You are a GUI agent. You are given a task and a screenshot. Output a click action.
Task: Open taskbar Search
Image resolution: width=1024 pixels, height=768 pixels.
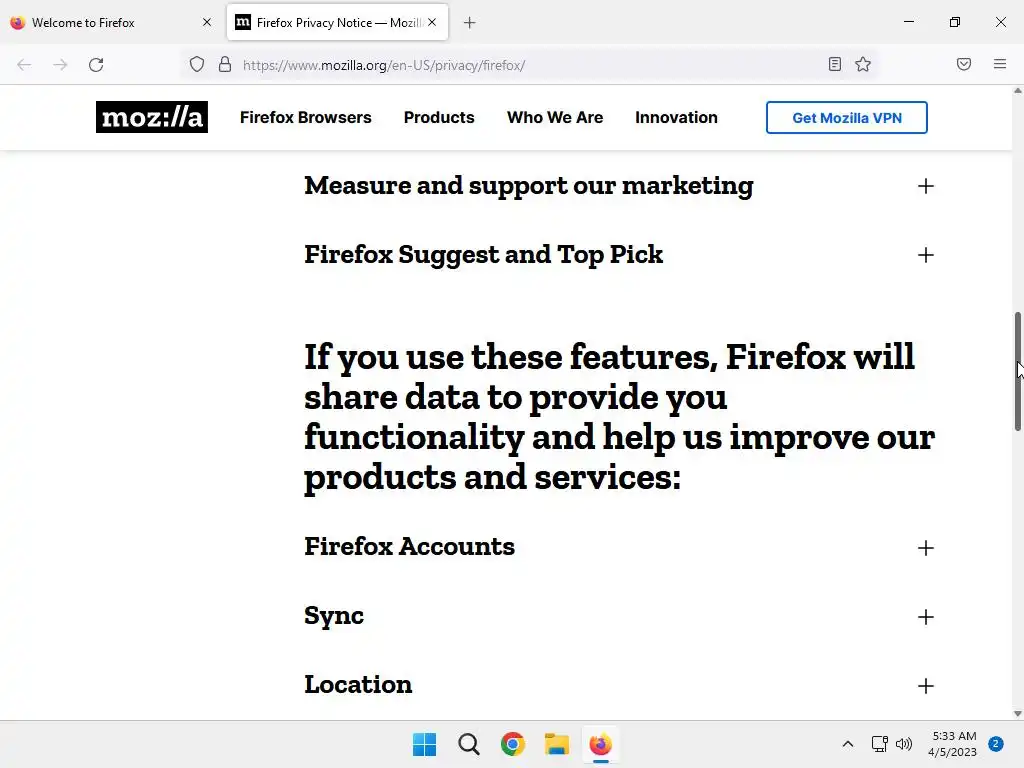pos(469,744)
